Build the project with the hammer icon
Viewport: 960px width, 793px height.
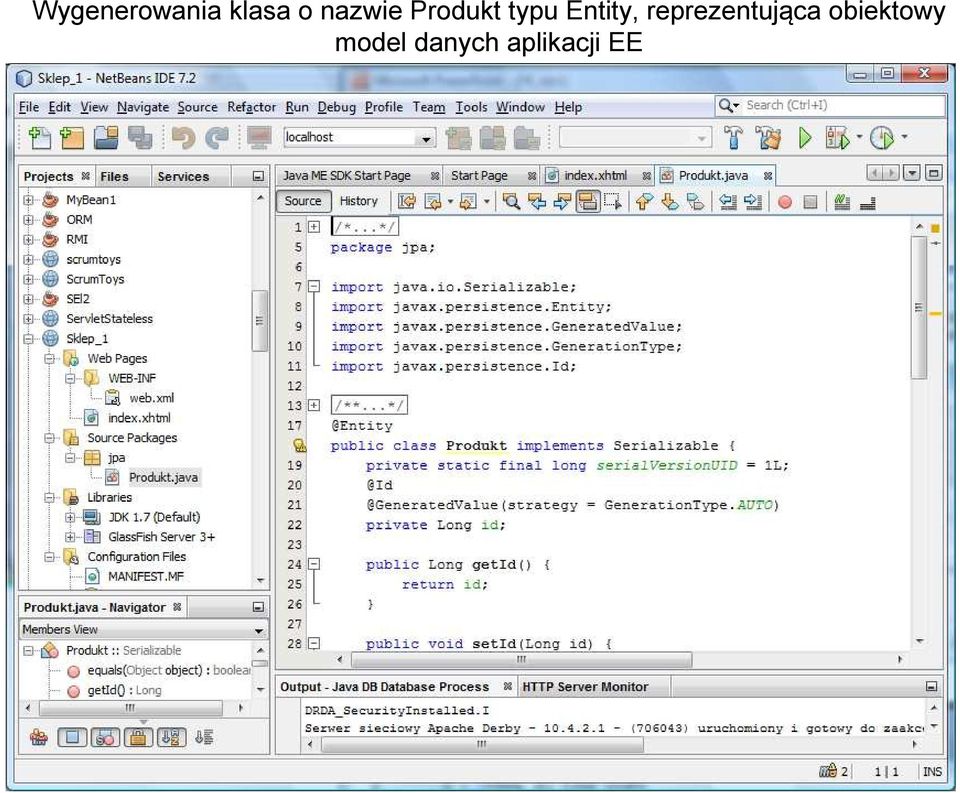733,138
